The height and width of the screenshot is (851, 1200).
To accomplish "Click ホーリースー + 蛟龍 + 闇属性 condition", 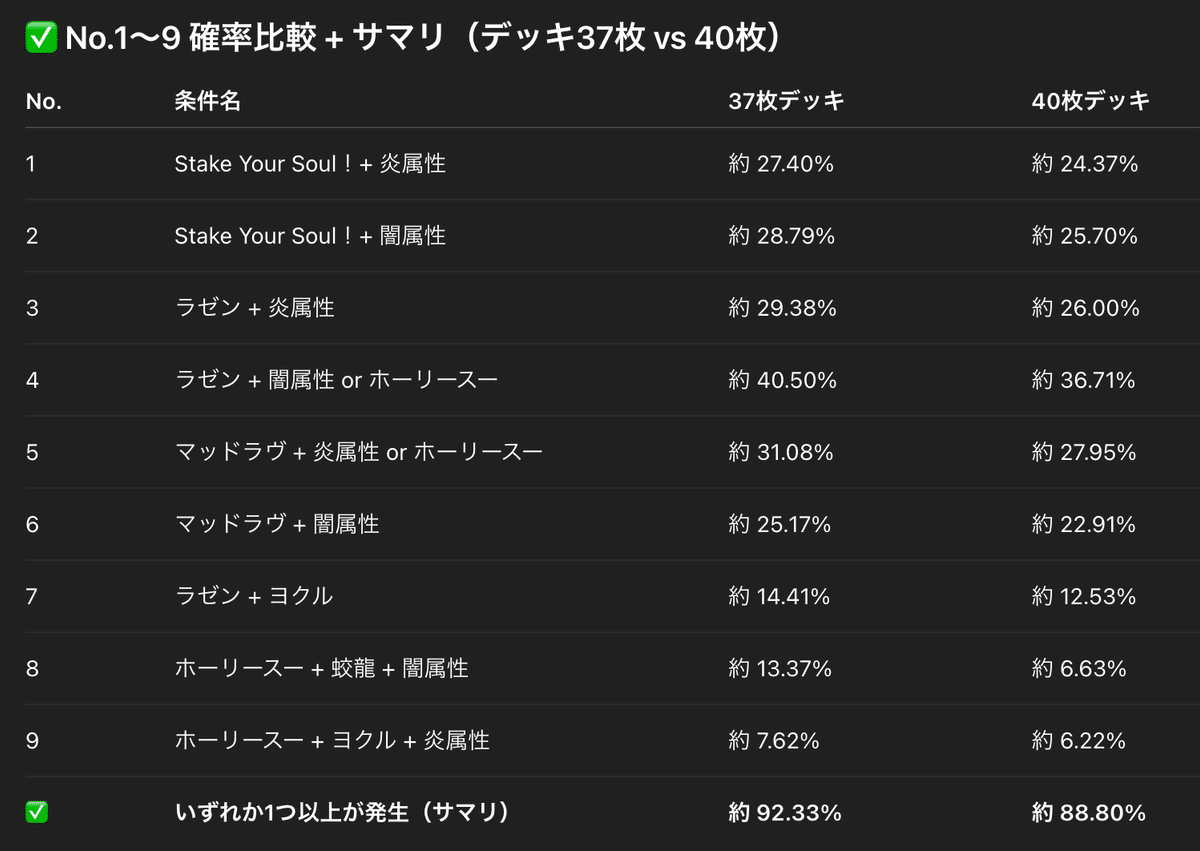I will coord(321,668).
